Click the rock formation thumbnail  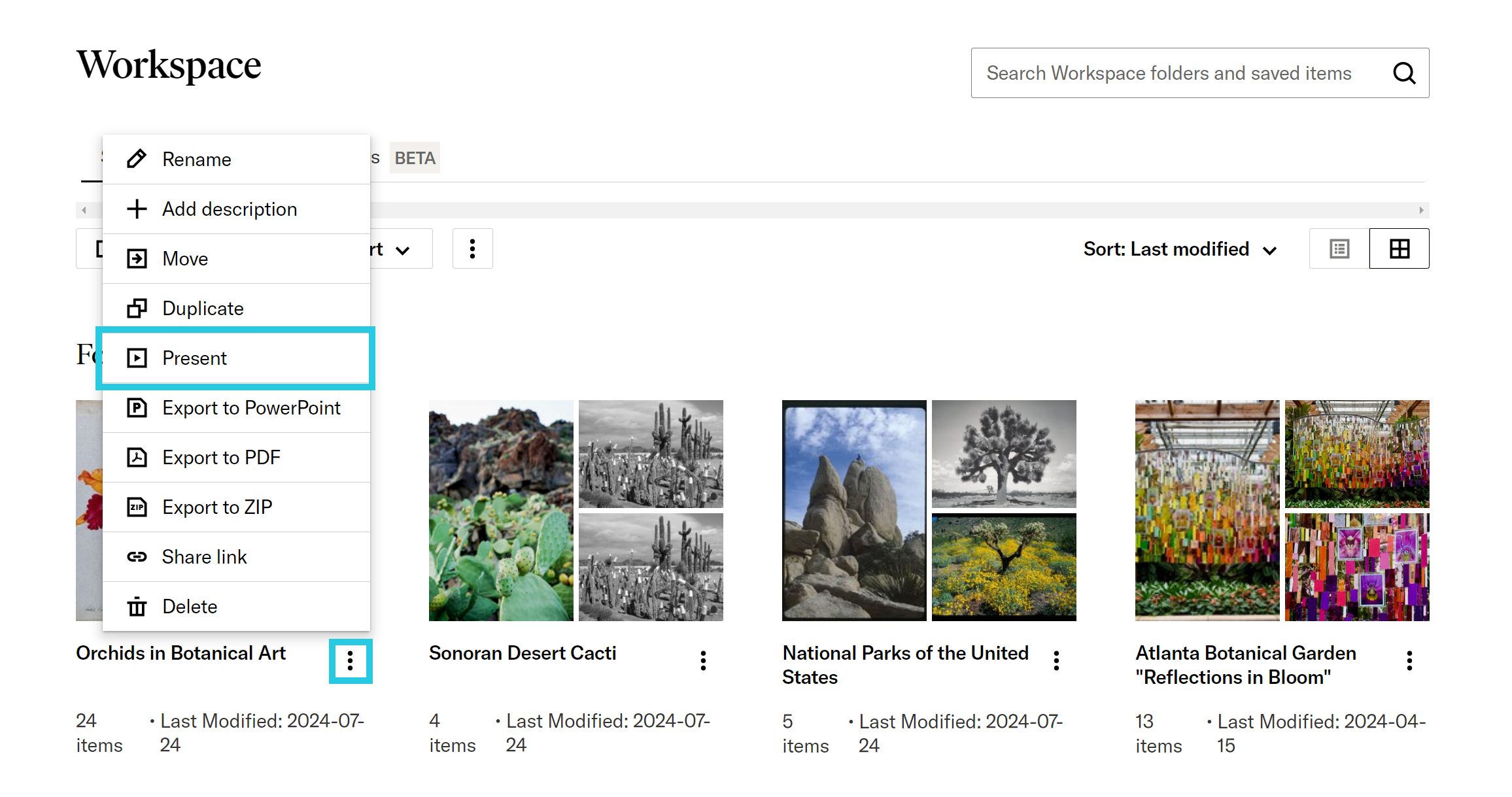[854, 511]
